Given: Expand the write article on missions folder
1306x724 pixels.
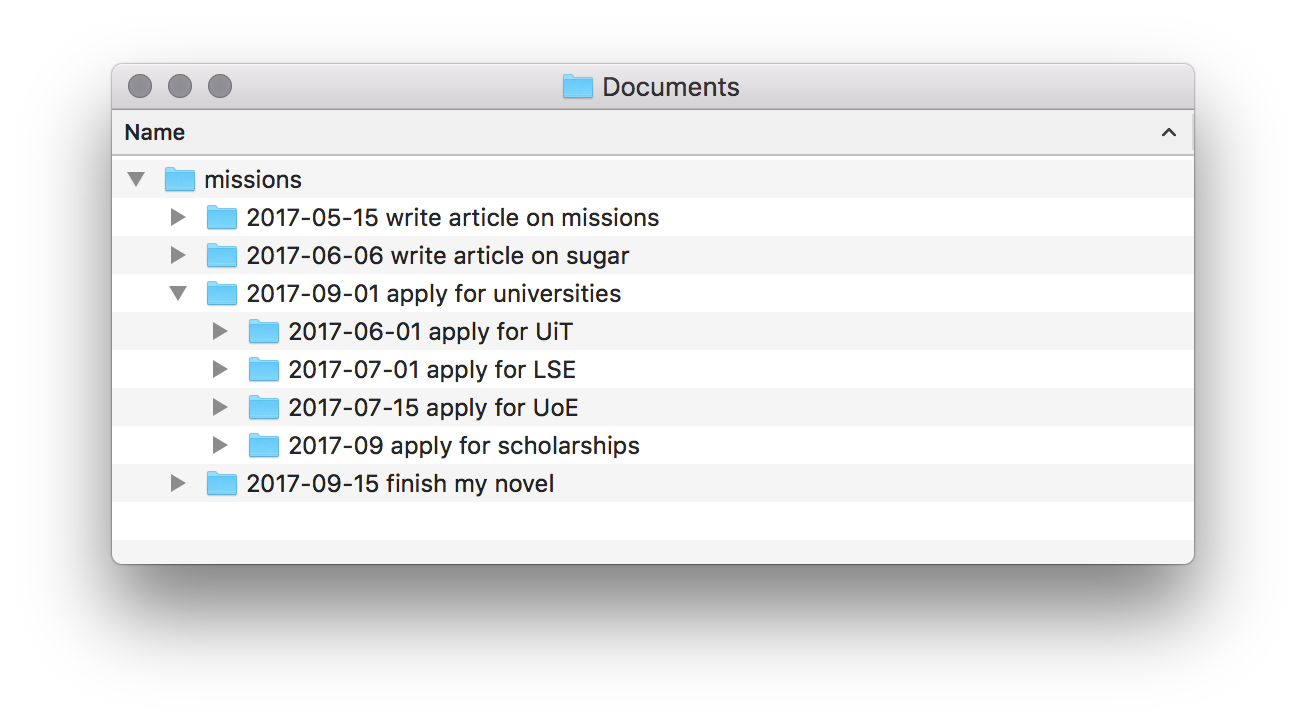Looking at the screenshot, I should pos(179,218).
